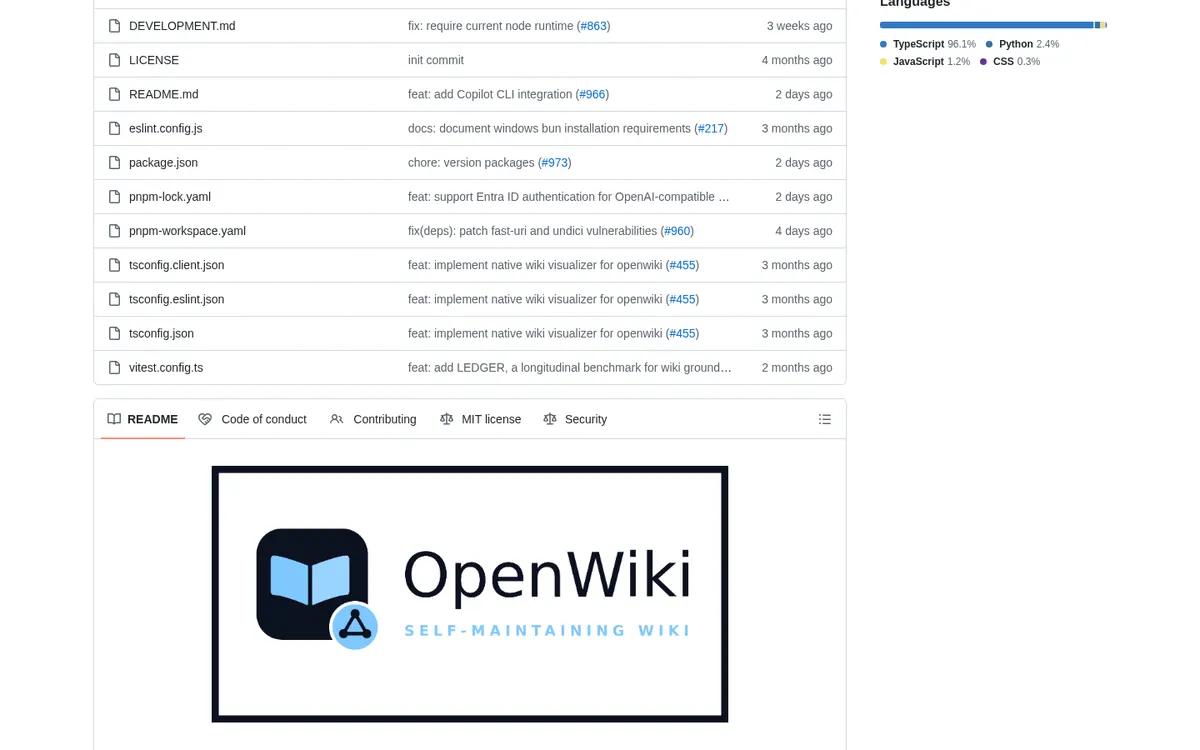Open the README.md file
This screenshot has height=750, width=1200.
click(164, 94)
